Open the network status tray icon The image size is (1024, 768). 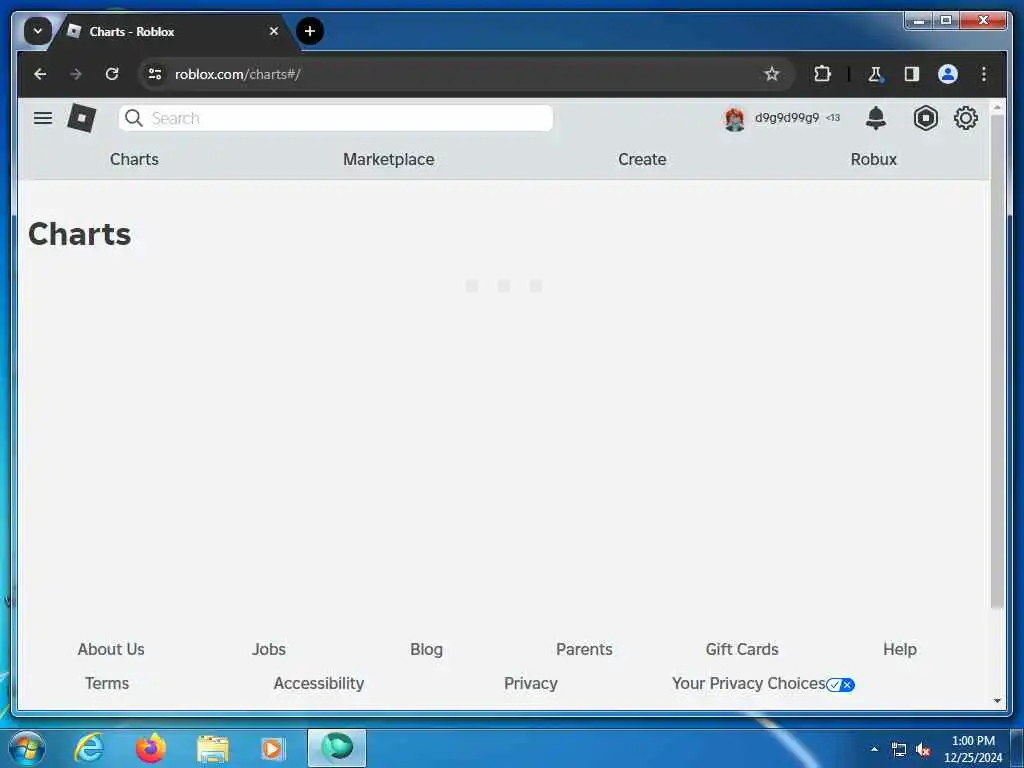point(899,750)
